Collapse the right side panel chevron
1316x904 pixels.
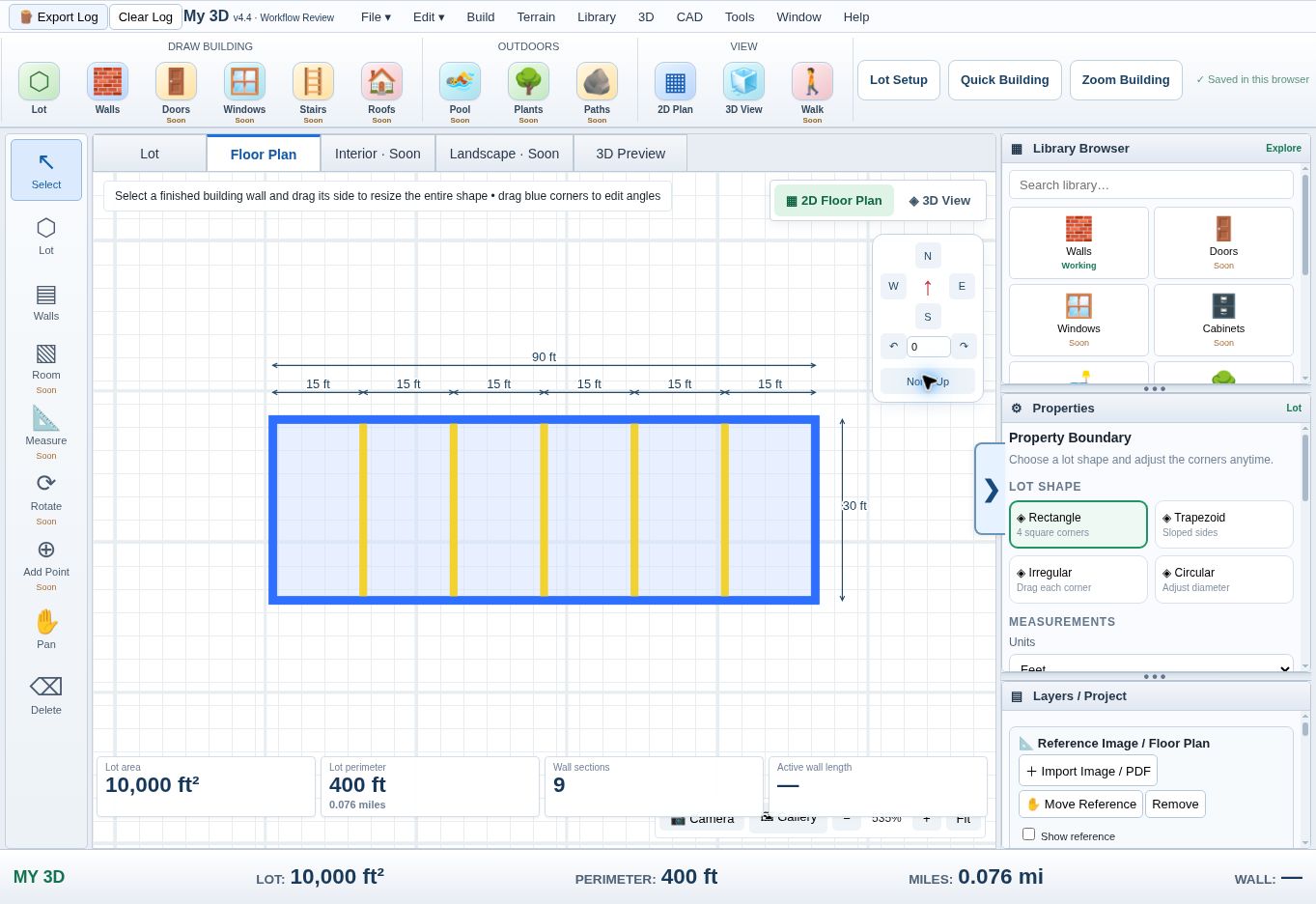(x=991, y=490)
